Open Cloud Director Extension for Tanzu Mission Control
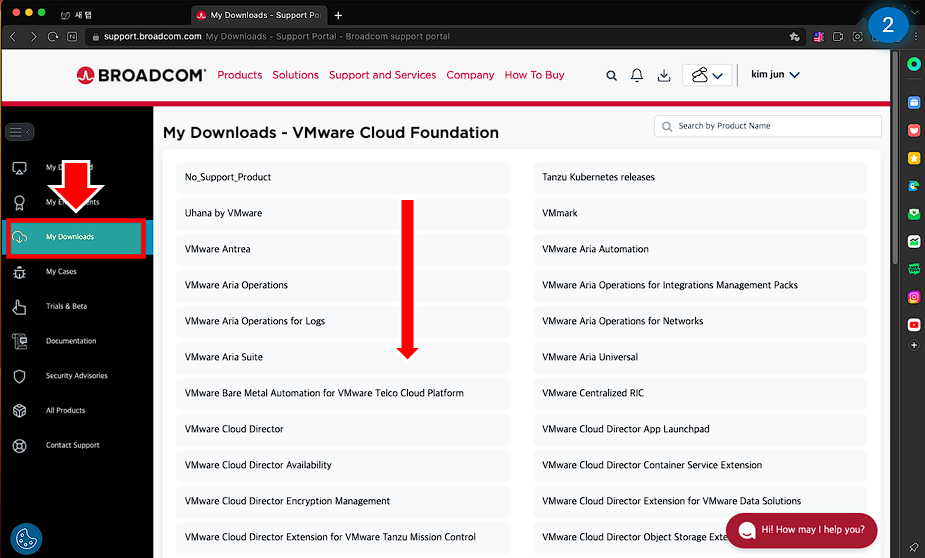Viewport: 925px width, 558px height. click(x=343, y=537)
